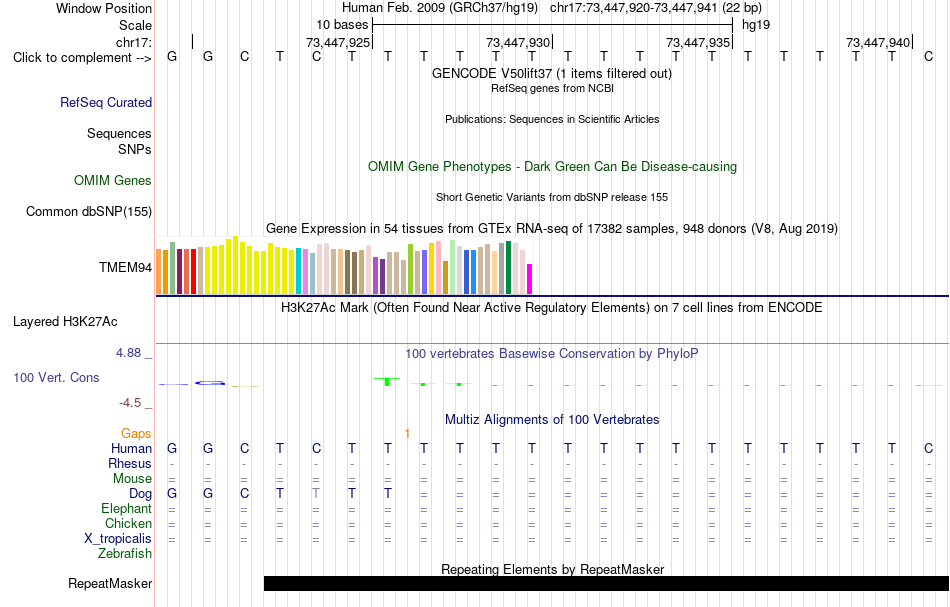The image size is (950, 607).
Task: Click the '10 bases' scale bar label
Action: (342, 25)
